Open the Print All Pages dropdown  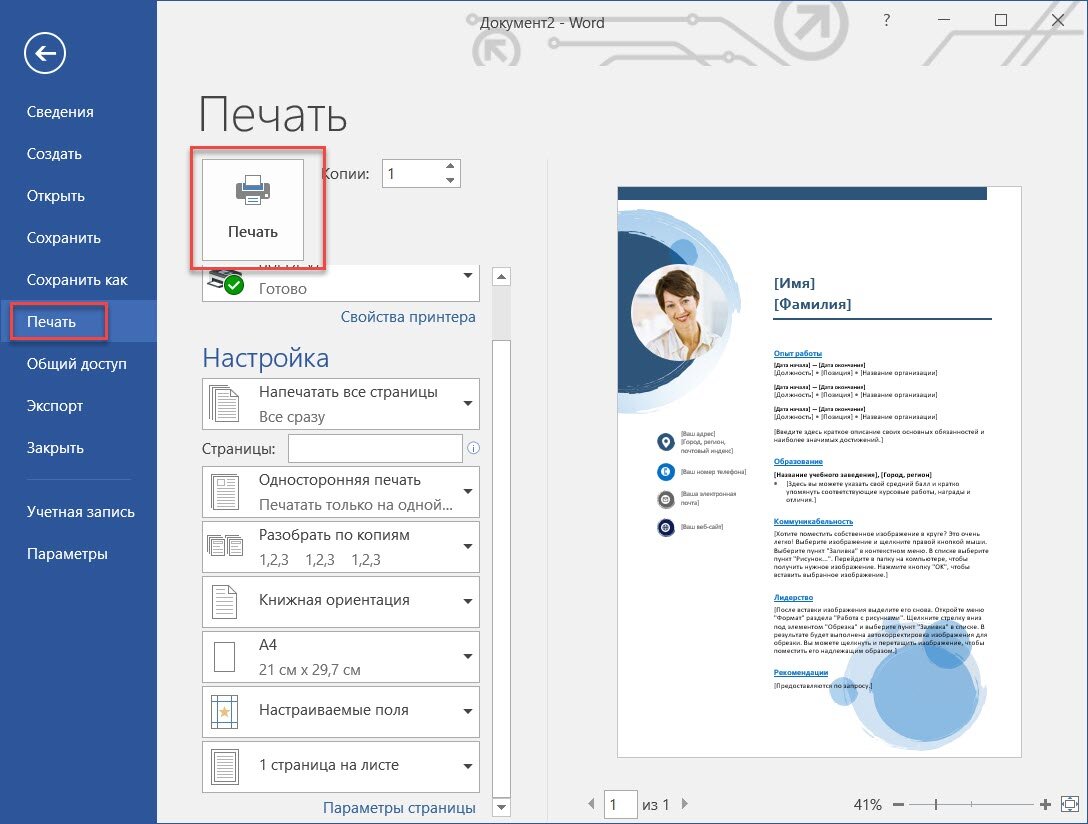[x=341, y=404]
